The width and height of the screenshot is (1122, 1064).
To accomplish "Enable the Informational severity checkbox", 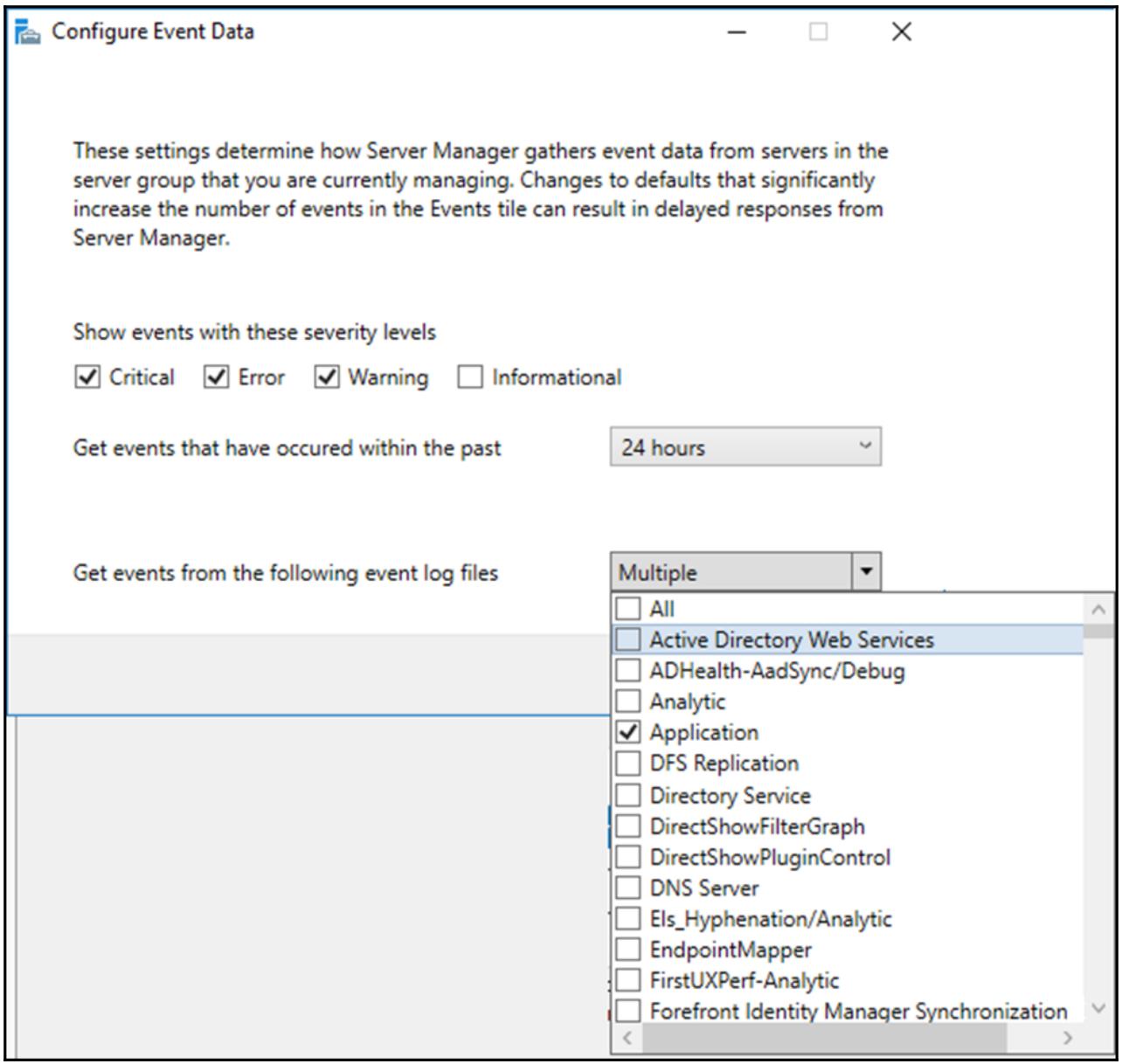I will 470,377.
